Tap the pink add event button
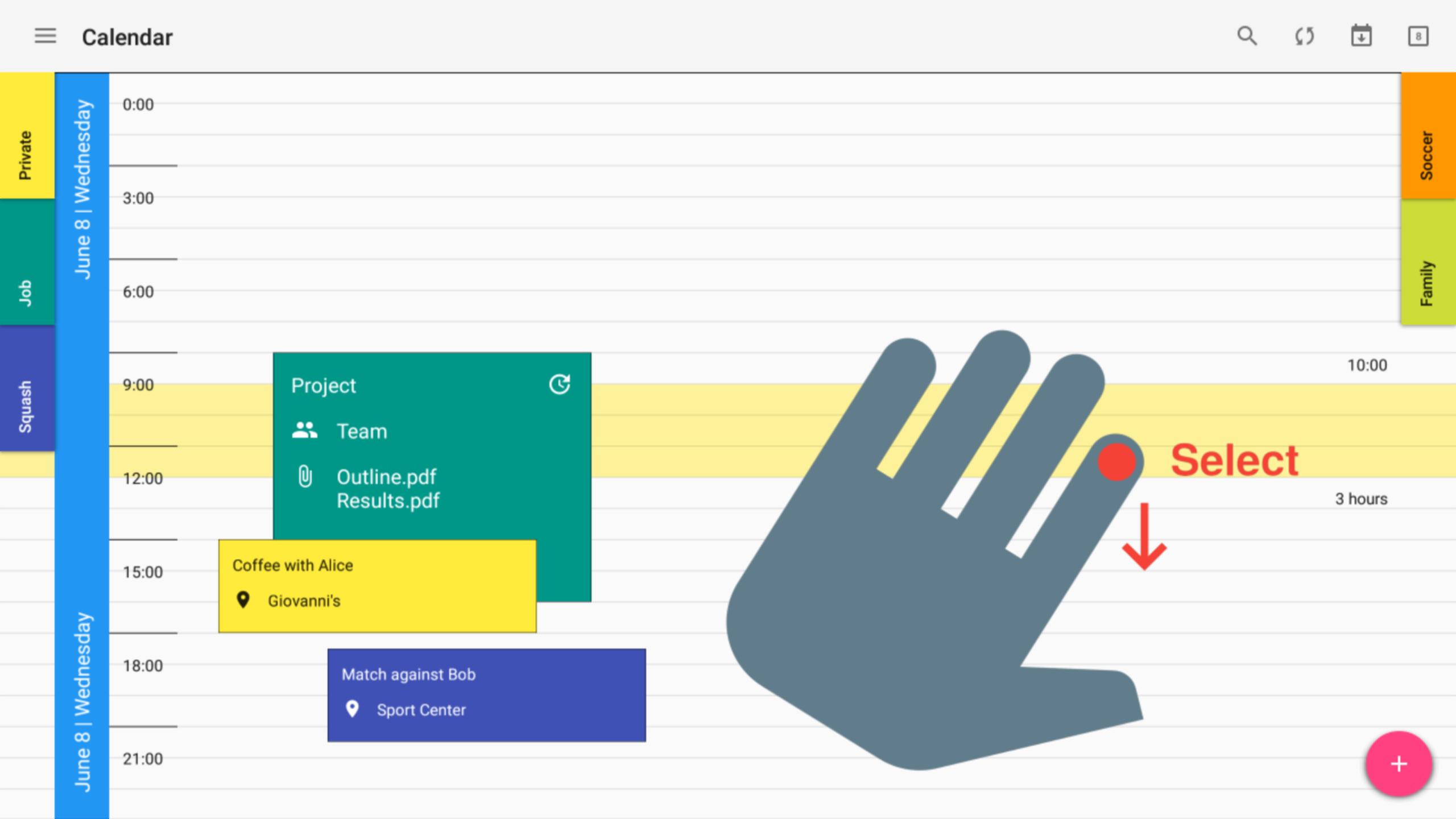The image size is (1456, 819). 1399,764
